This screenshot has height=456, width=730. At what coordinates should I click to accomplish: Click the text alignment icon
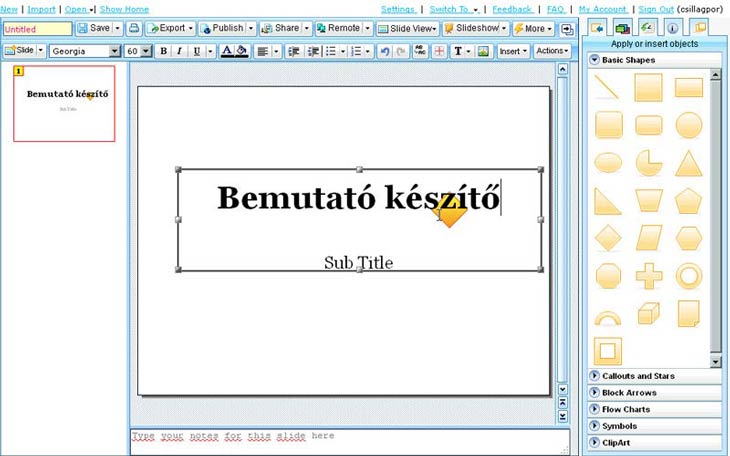pos(263,51)
